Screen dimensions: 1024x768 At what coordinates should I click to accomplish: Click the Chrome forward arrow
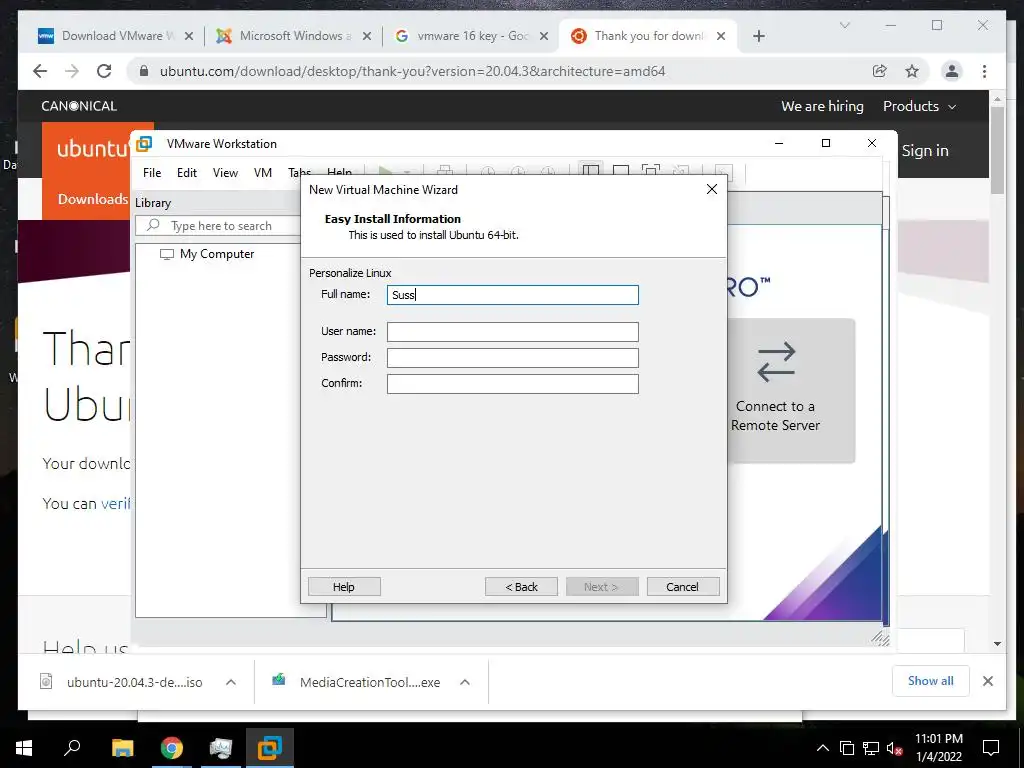(x=72, y=71)
